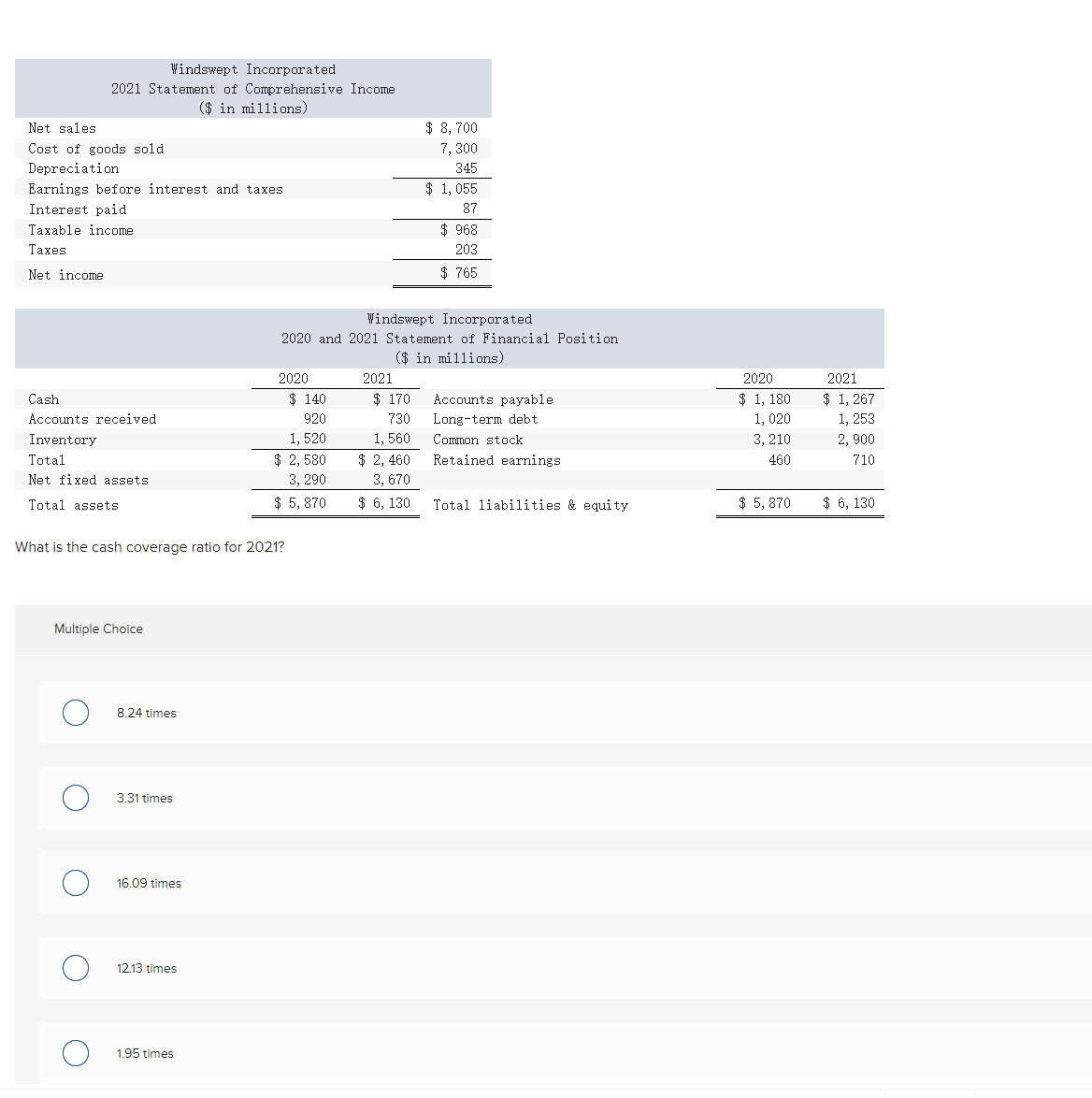Select the radio button for 16.09 times
The width and height of the screenshot is (1092, 1098).
click(75, 883)
